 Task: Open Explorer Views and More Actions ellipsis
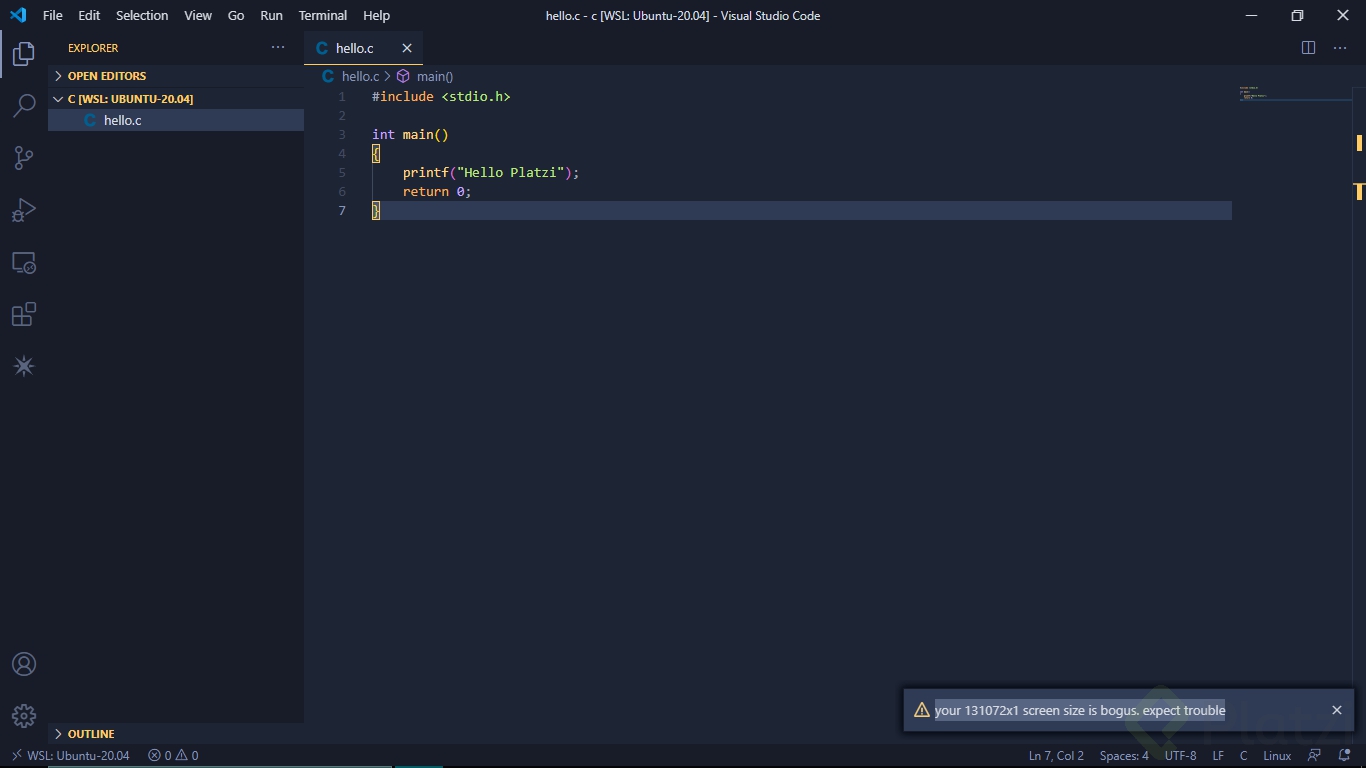pyautogui.click(x=278, y=48)
